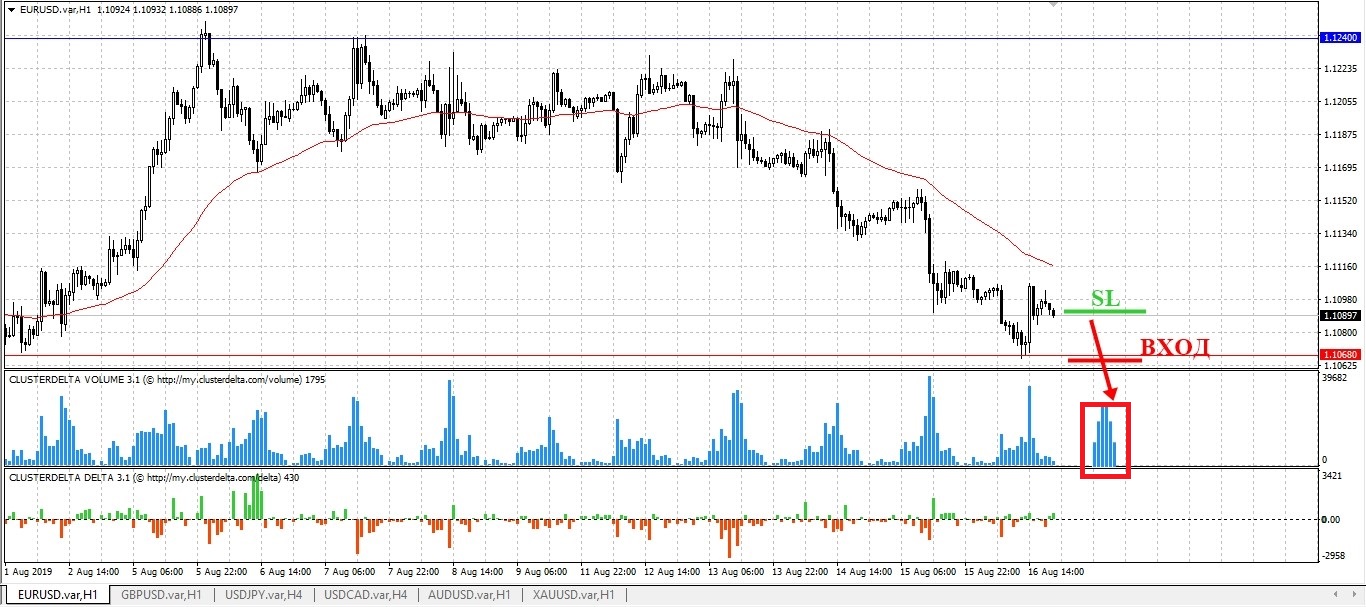Click the 1.12055 value on the price axis

[1339, 102]
